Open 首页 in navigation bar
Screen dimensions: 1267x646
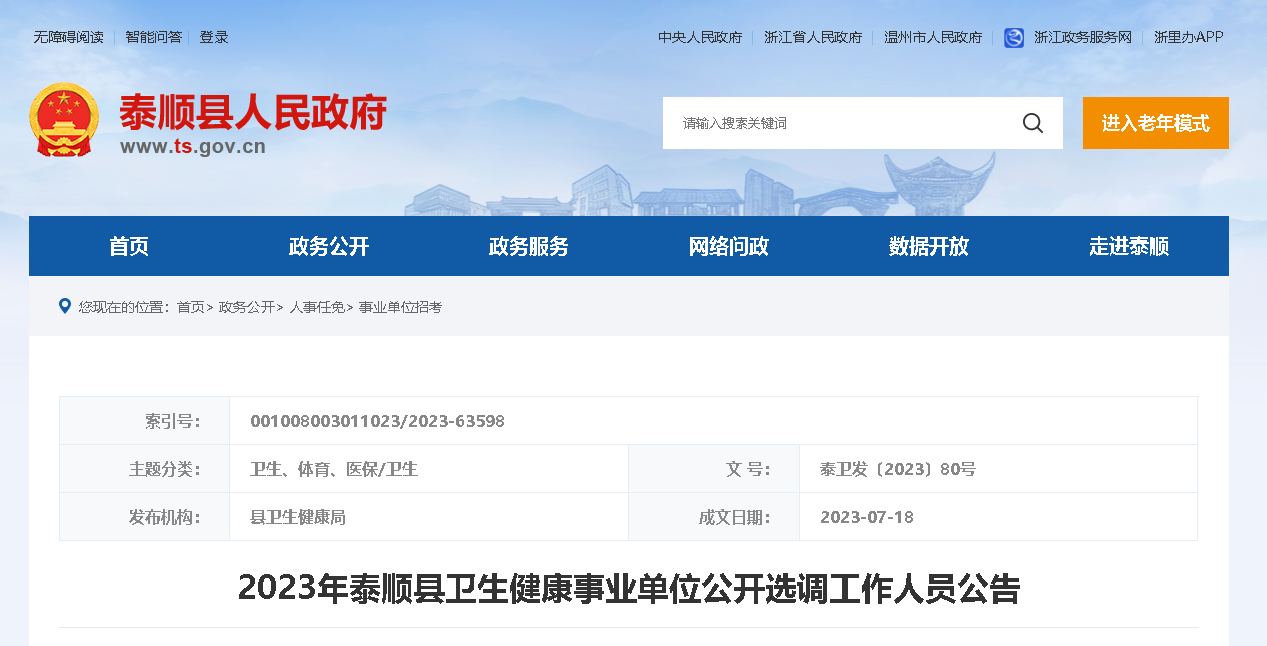tap(129, 246)
